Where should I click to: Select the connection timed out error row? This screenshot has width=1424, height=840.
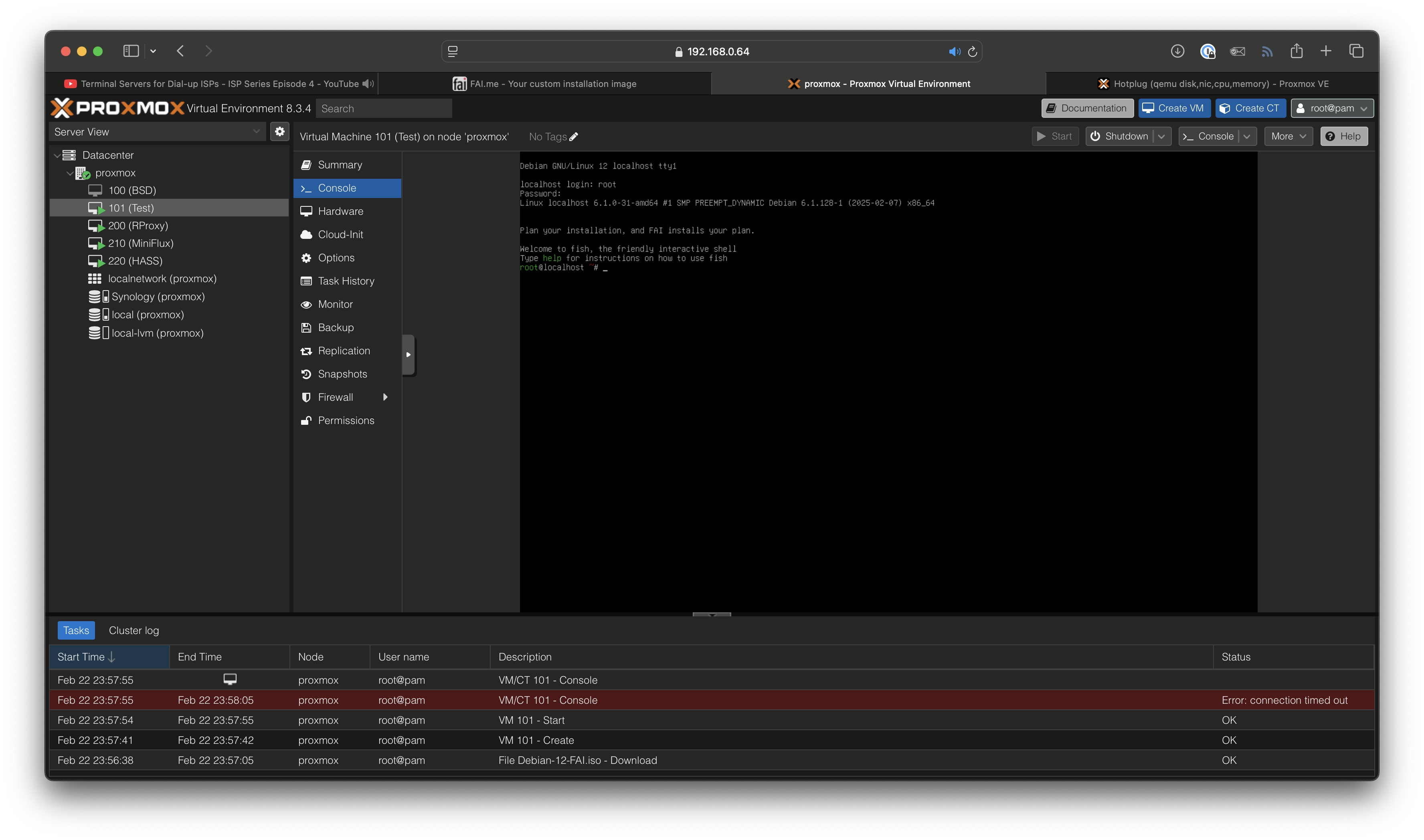pos(712,700)
